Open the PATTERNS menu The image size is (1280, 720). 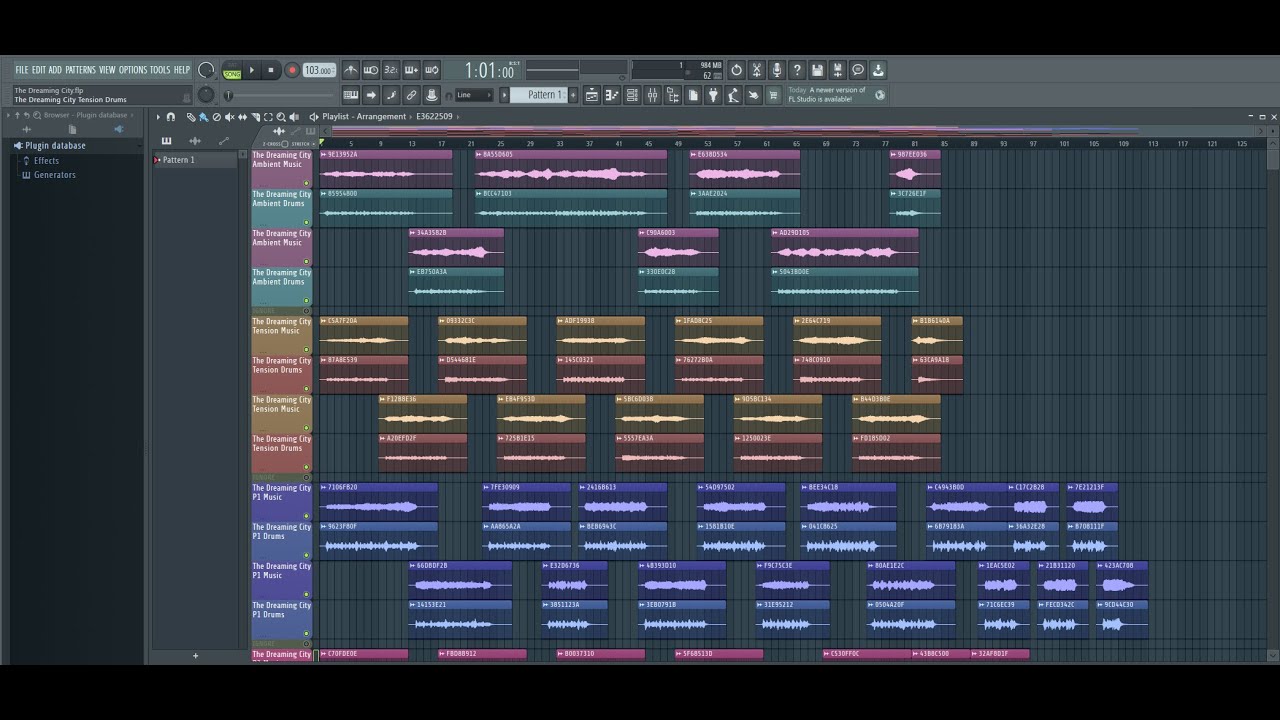[80, 70]
